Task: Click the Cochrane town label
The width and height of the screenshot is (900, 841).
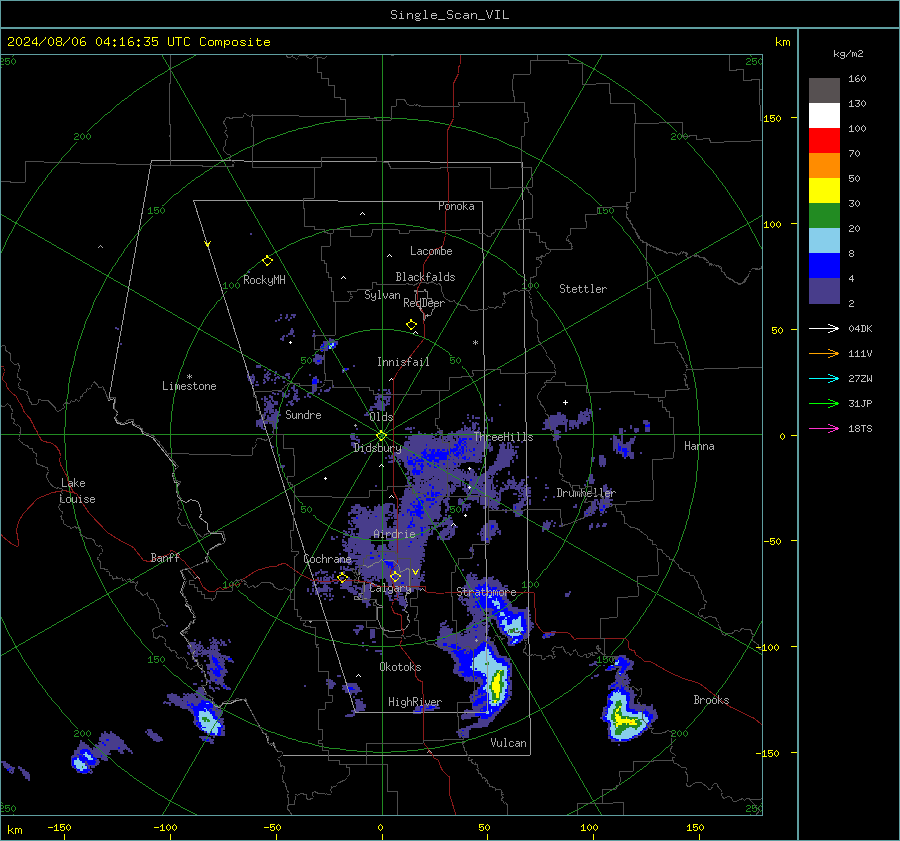Action: (327, 559)
